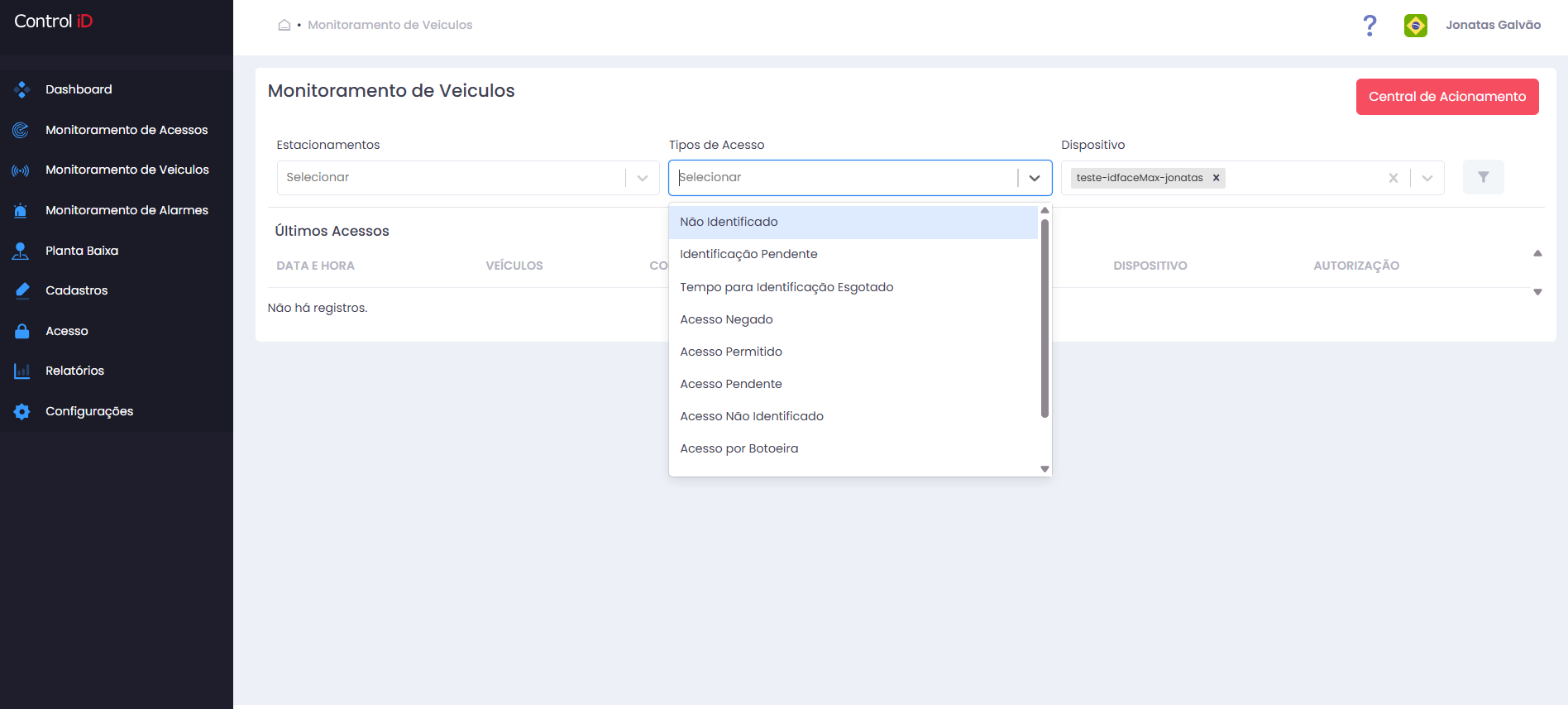This screenshot has height=709, width=1568.
Task: Click the AUTORIZAÇÃO column header
Action: [x=1356, y=266]
